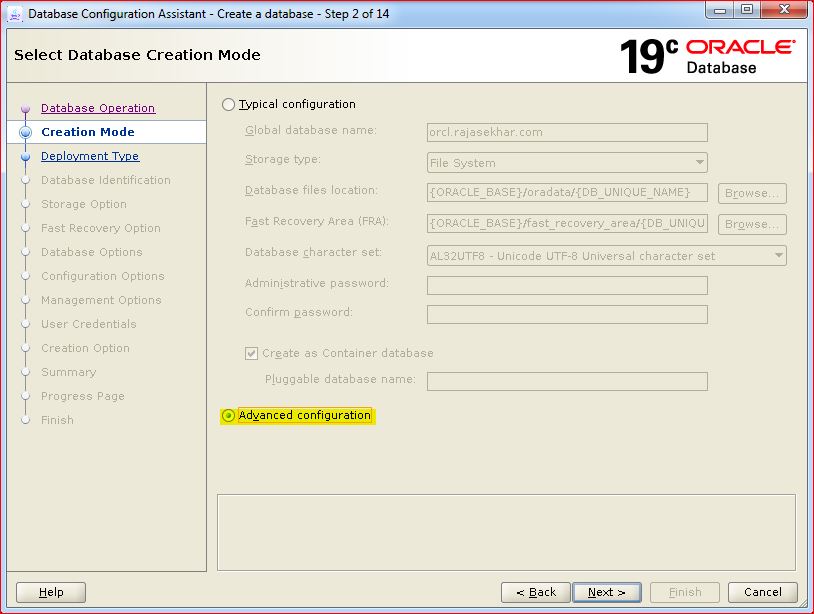Toggle Create as Container database checkbox
The height and width of the screenshot is (614, 814).
pos(252,353)
